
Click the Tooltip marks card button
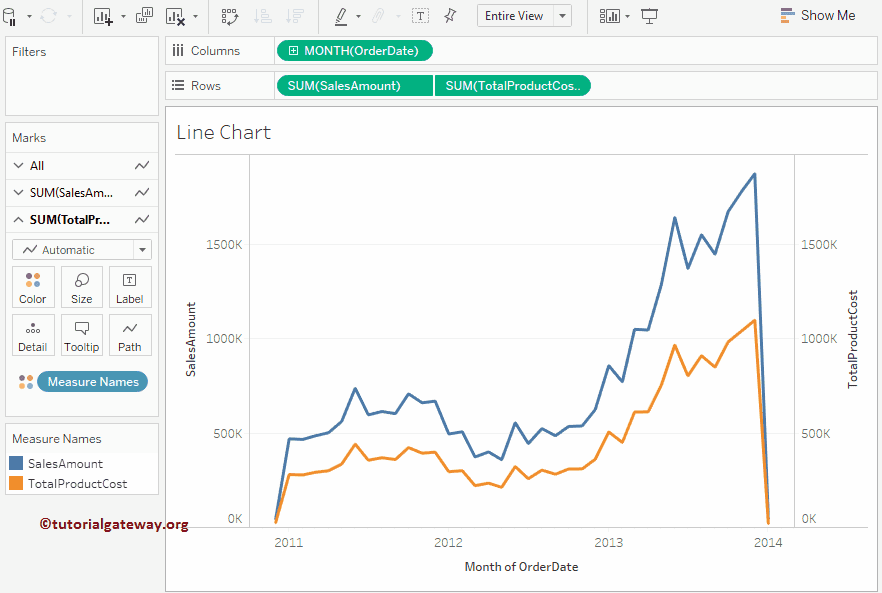82,335
